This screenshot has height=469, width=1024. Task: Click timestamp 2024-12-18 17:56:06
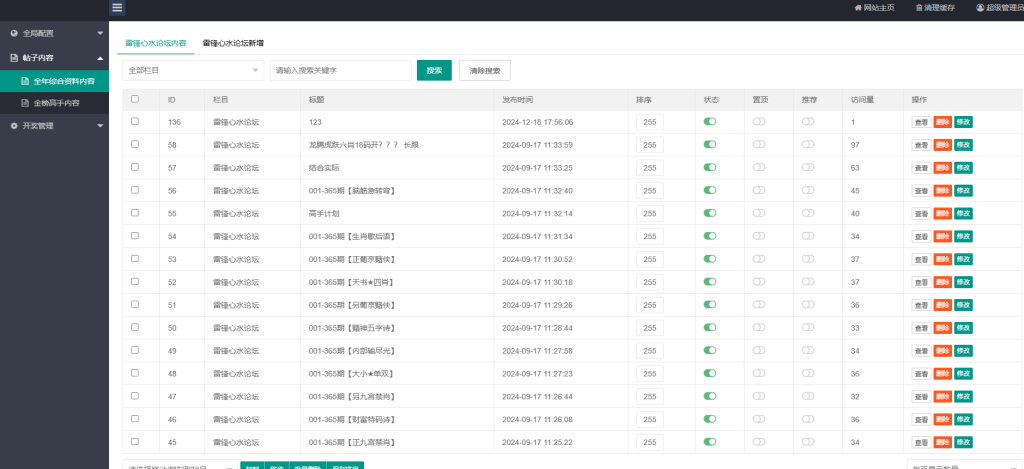coord(537,122)
